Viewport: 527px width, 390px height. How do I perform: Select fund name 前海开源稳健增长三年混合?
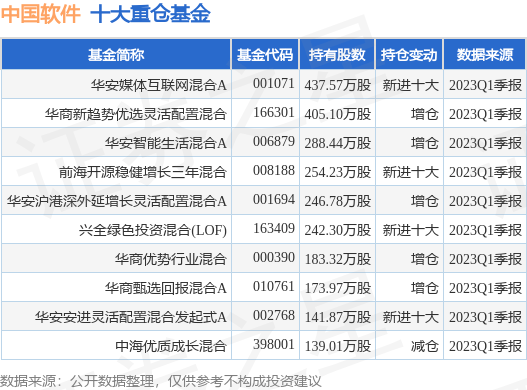click(x=143, y=172)
